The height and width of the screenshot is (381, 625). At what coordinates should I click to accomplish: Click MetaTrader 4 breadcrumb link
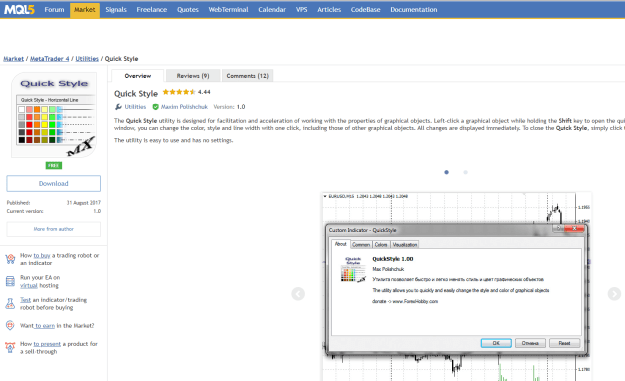[x=49, y=59]
